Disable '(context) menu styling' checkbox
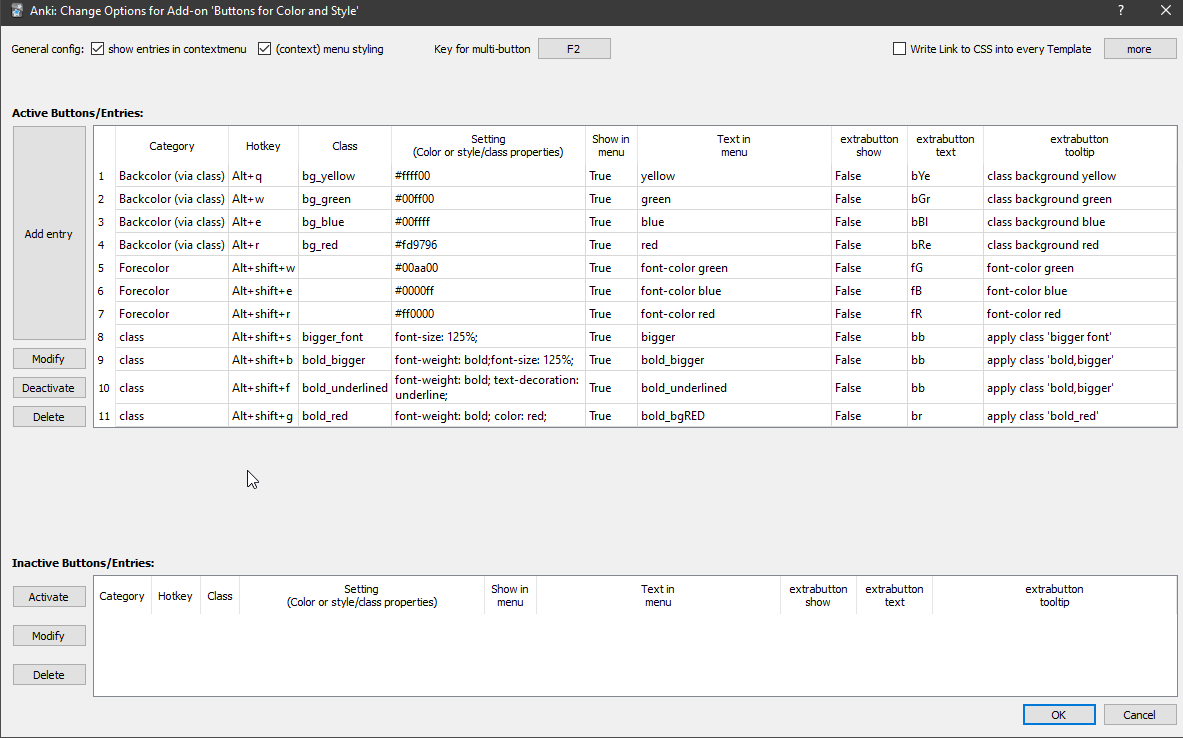 265,49
